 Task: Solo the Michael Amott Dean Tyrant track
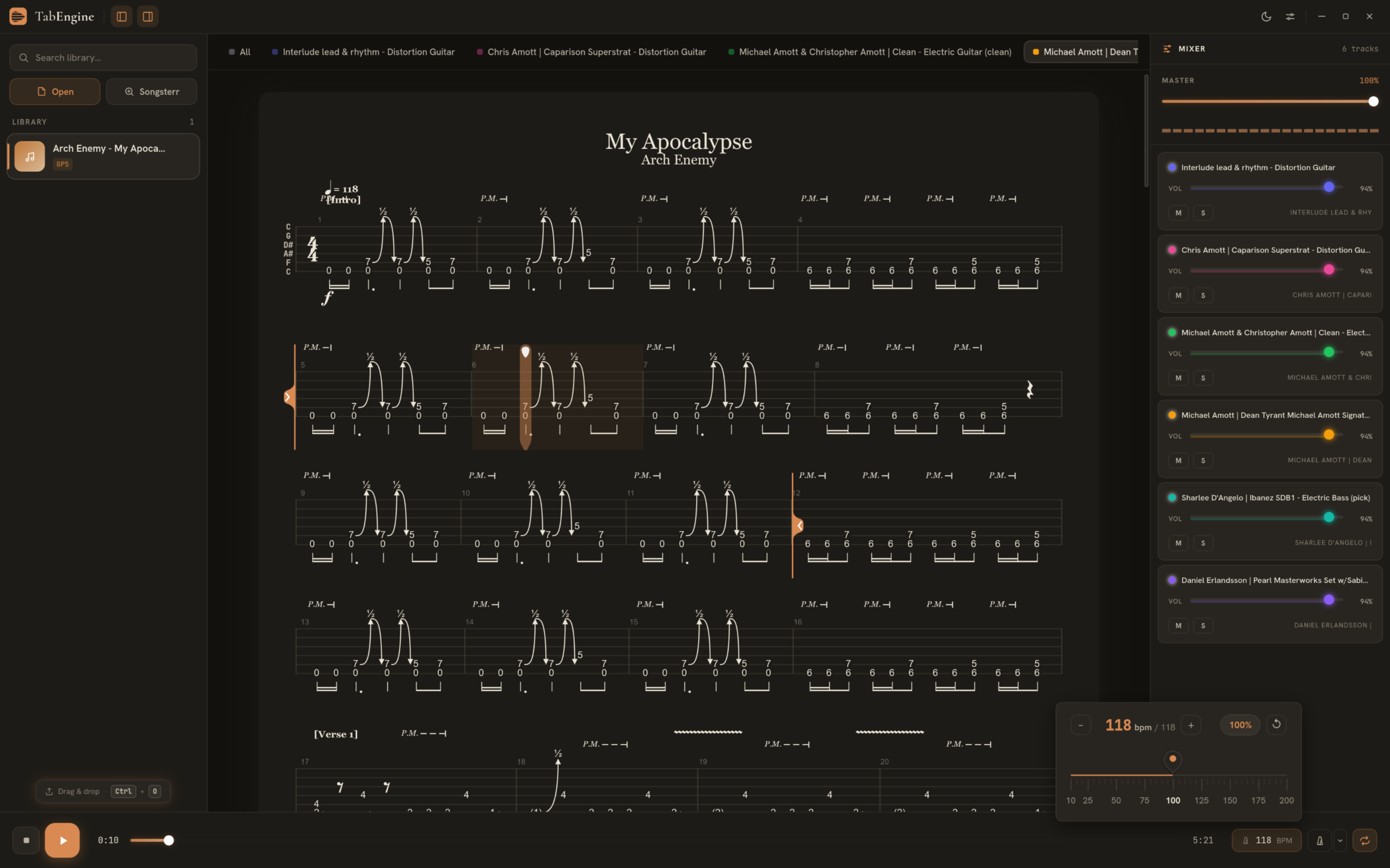pyautogui.click(x=1203, y=461)
